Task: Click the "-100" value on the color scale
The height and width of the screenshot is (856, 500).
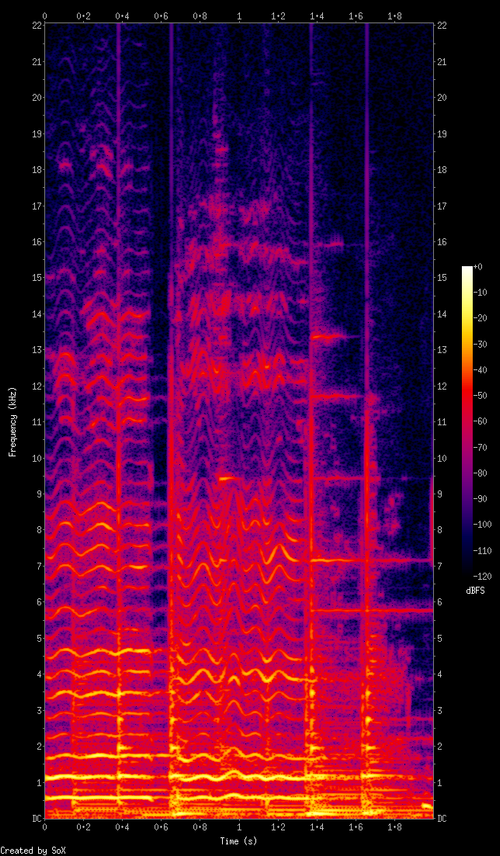Action: click(x=485, y=525)
